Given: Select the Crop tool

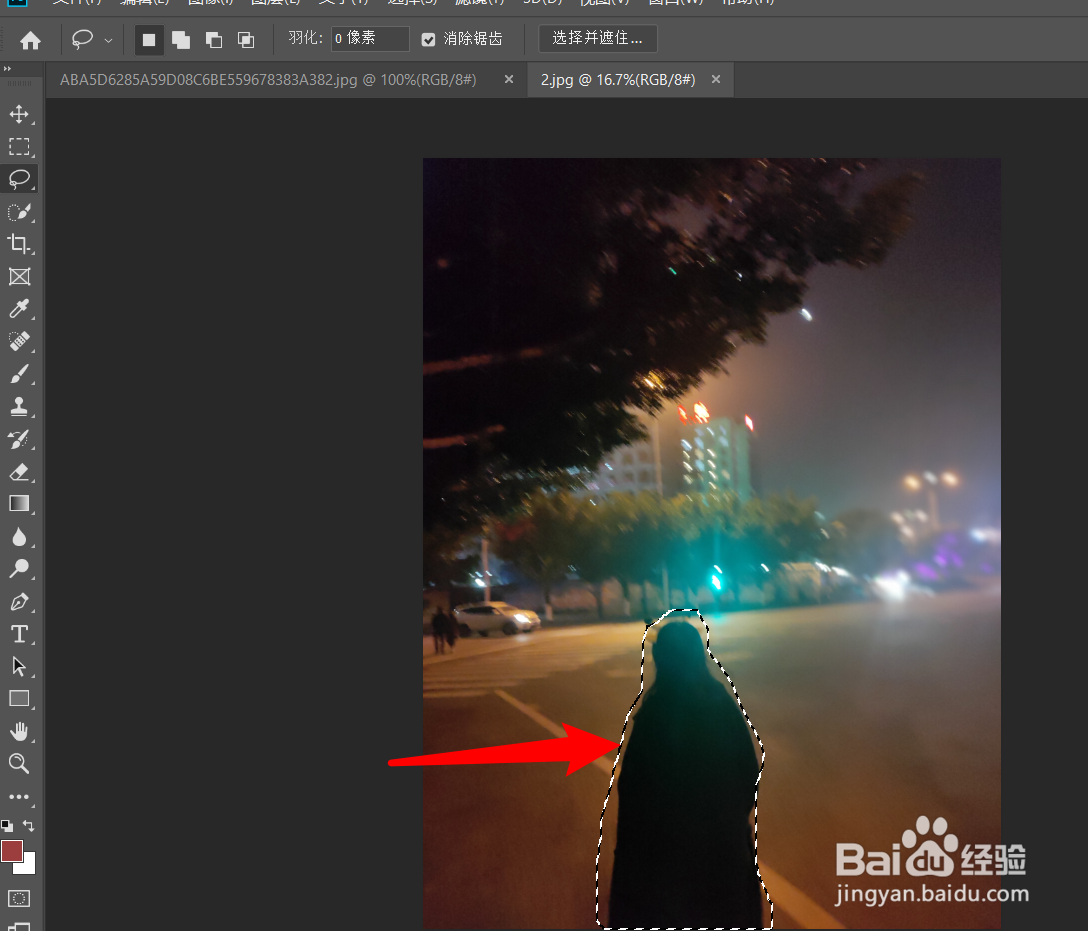Looking at the screenshot, I should click(x=19, y=244).
